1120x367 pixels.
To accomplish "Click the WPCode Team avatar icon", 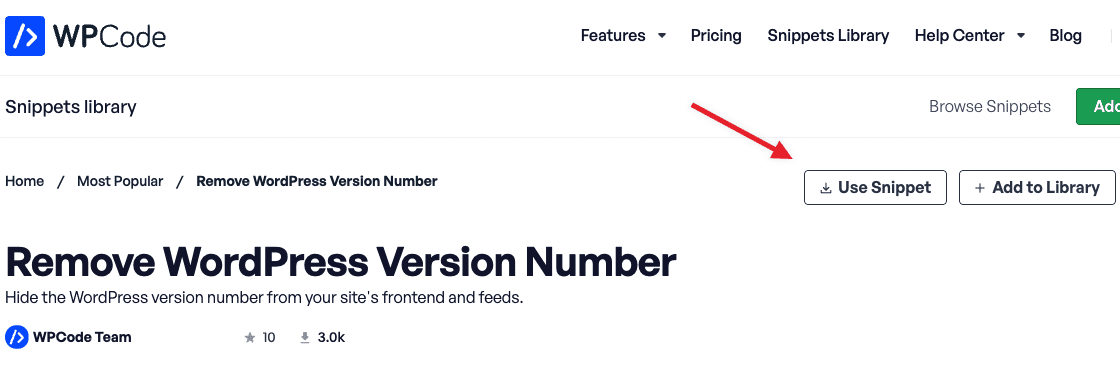I will click(16, 337).
